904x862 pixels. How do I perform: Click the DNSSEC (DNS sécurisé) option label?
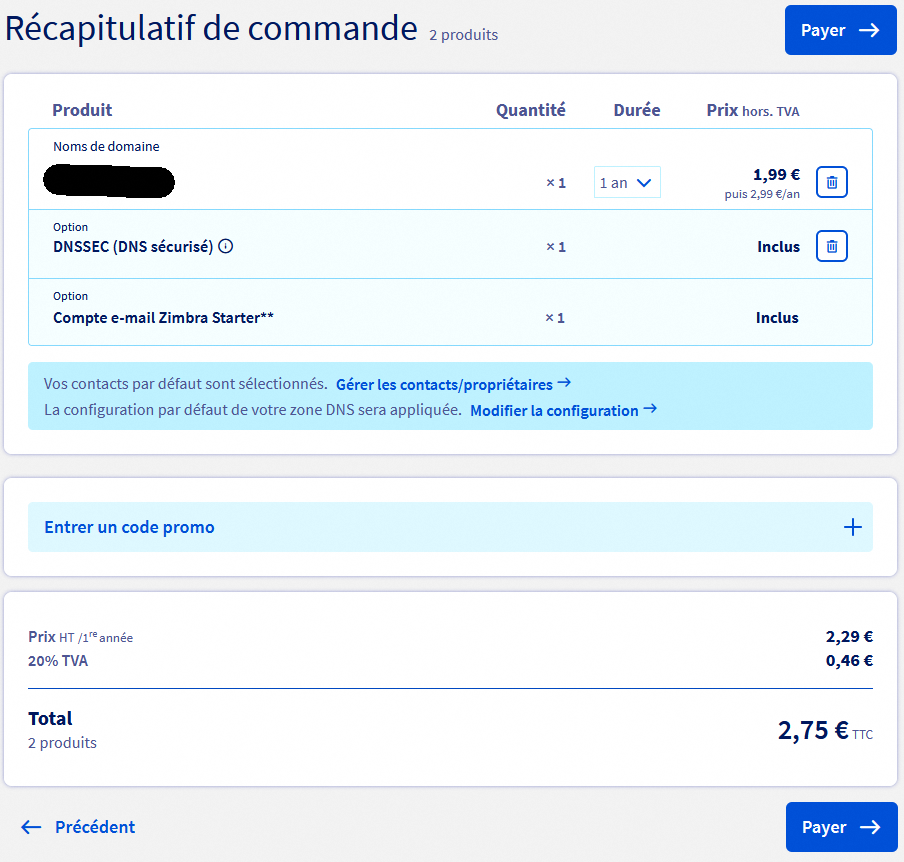133,246
